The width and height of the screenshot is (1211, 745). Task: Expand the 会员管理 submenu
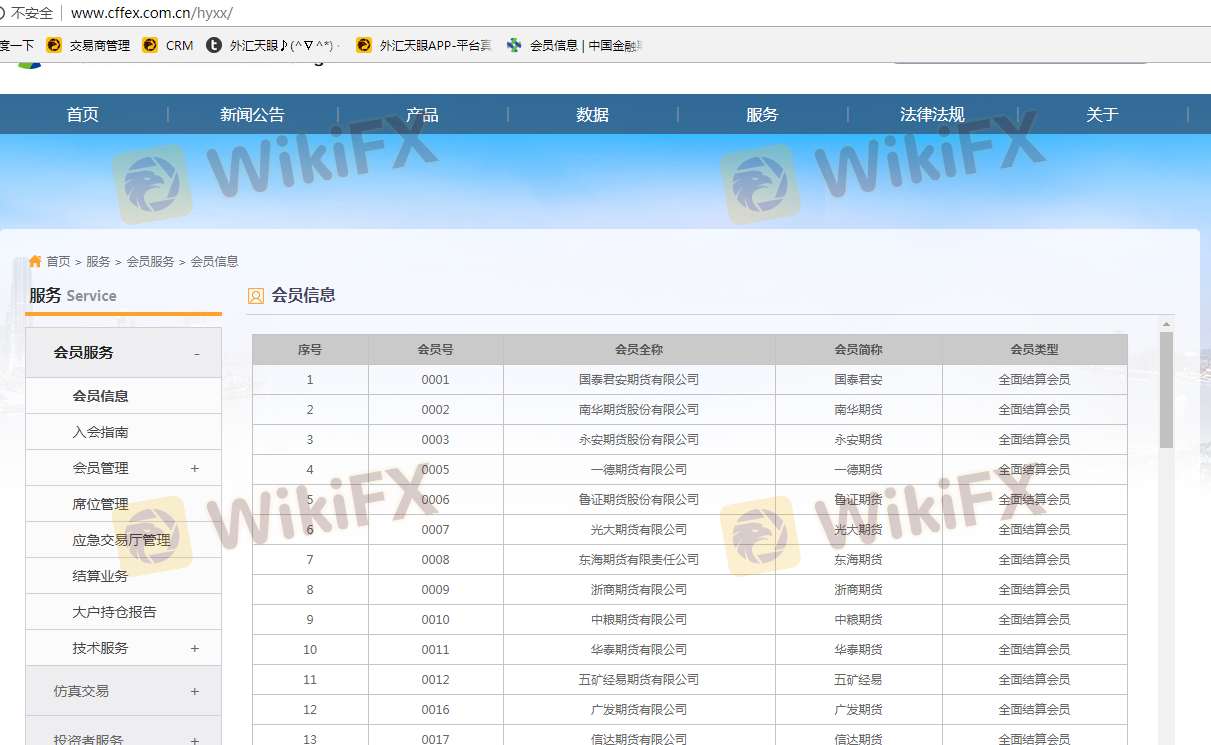194,468
